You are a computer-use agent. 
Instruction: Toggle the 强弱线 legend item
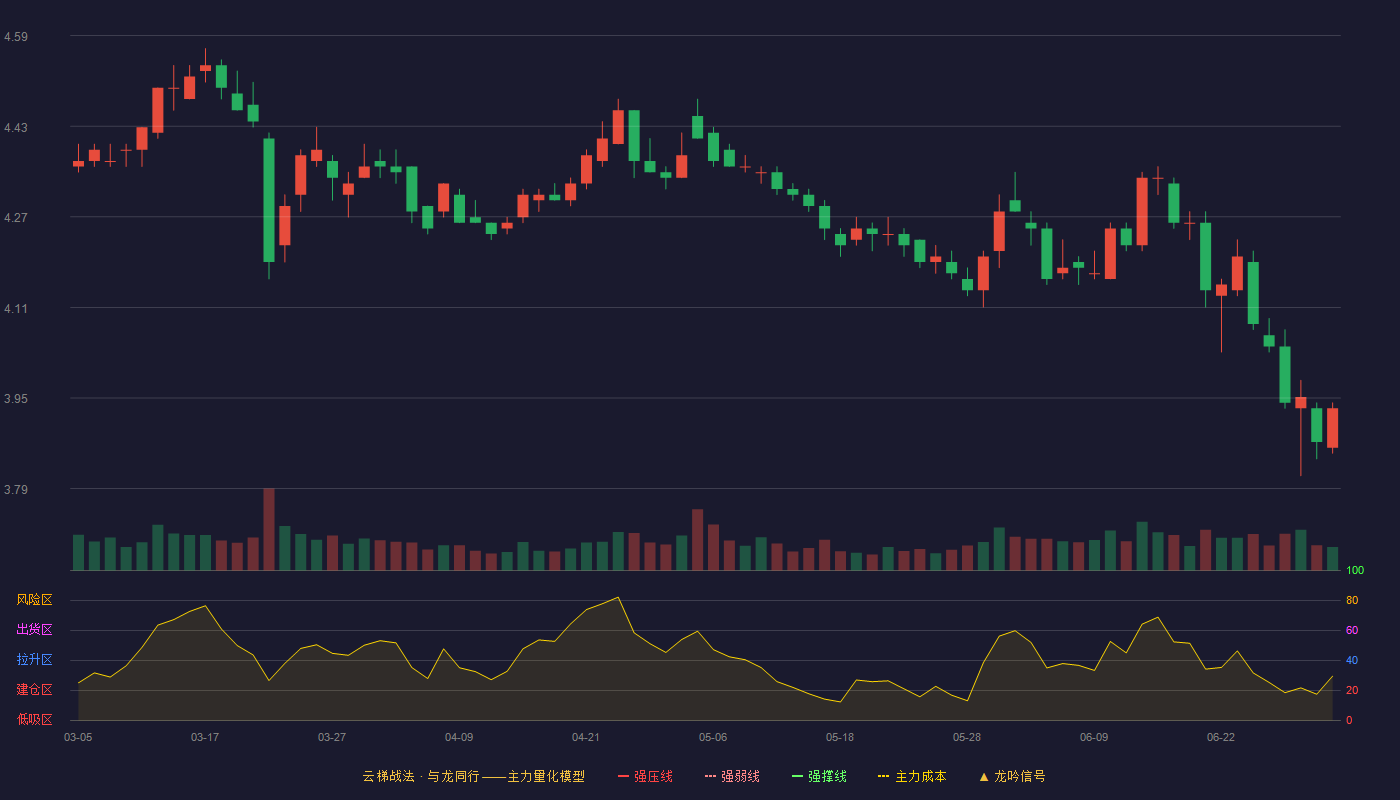pos(732,776)
